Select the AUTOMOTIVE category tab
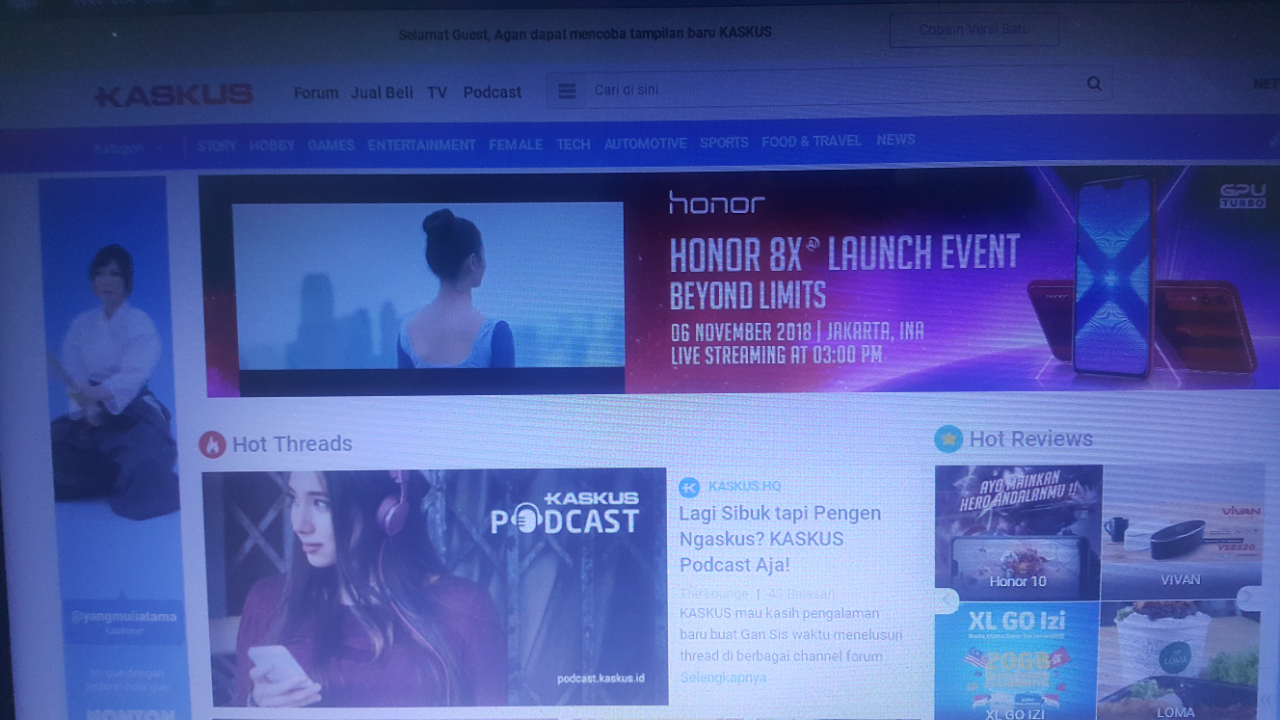The image size is (1280, 720). click(645, 144)
